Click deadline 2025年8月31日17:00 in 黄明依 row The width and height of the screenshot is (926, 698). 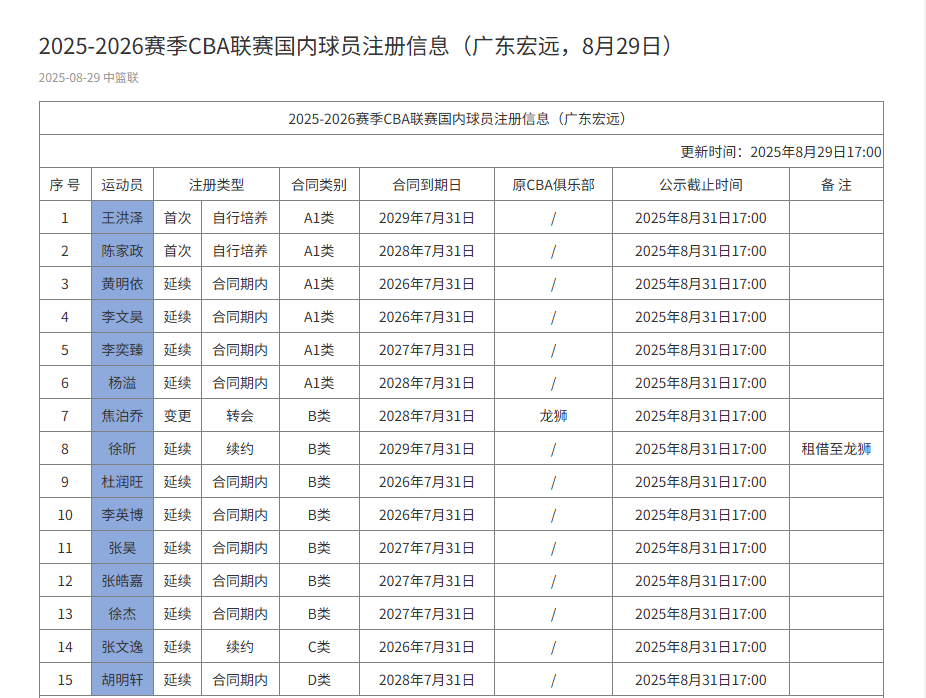pos(701,284)
